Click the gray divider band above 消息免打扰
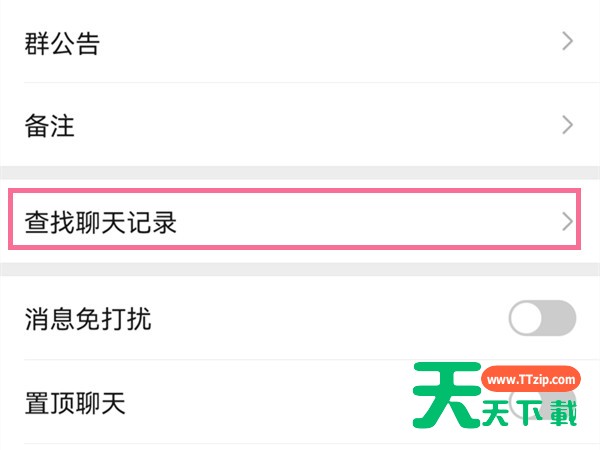The image size is (600, 450). click(x=300, y=269)
